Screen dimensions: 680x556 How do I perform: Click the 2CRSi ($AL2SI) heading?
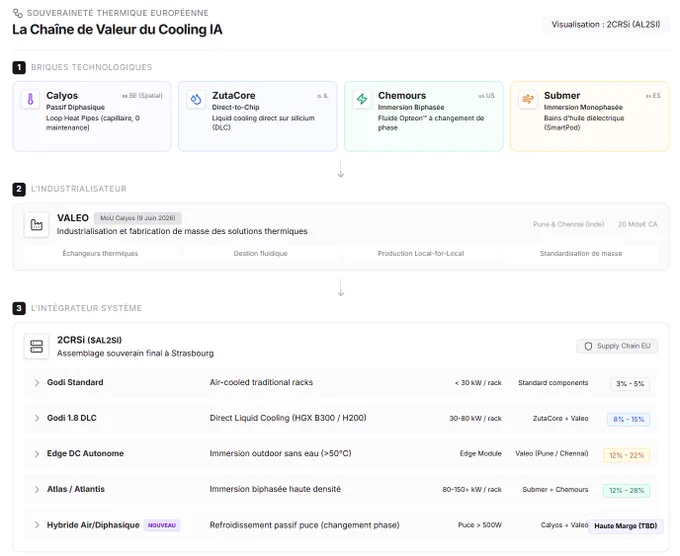tap(89, 340)
